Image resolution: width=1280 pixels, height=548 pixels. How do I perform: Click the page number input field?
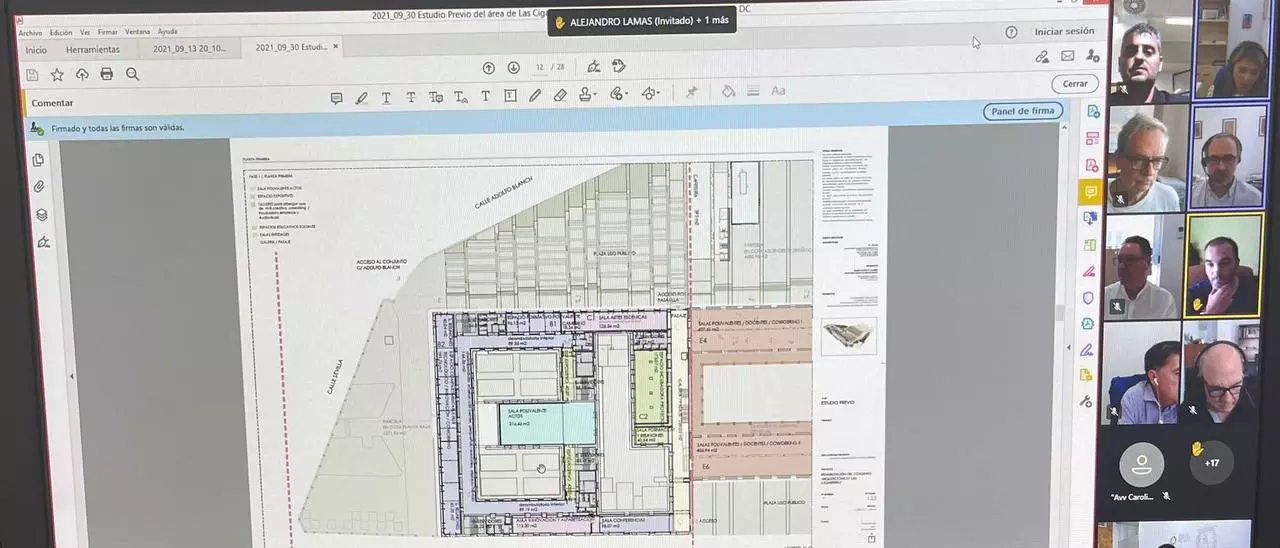[540, 67]
